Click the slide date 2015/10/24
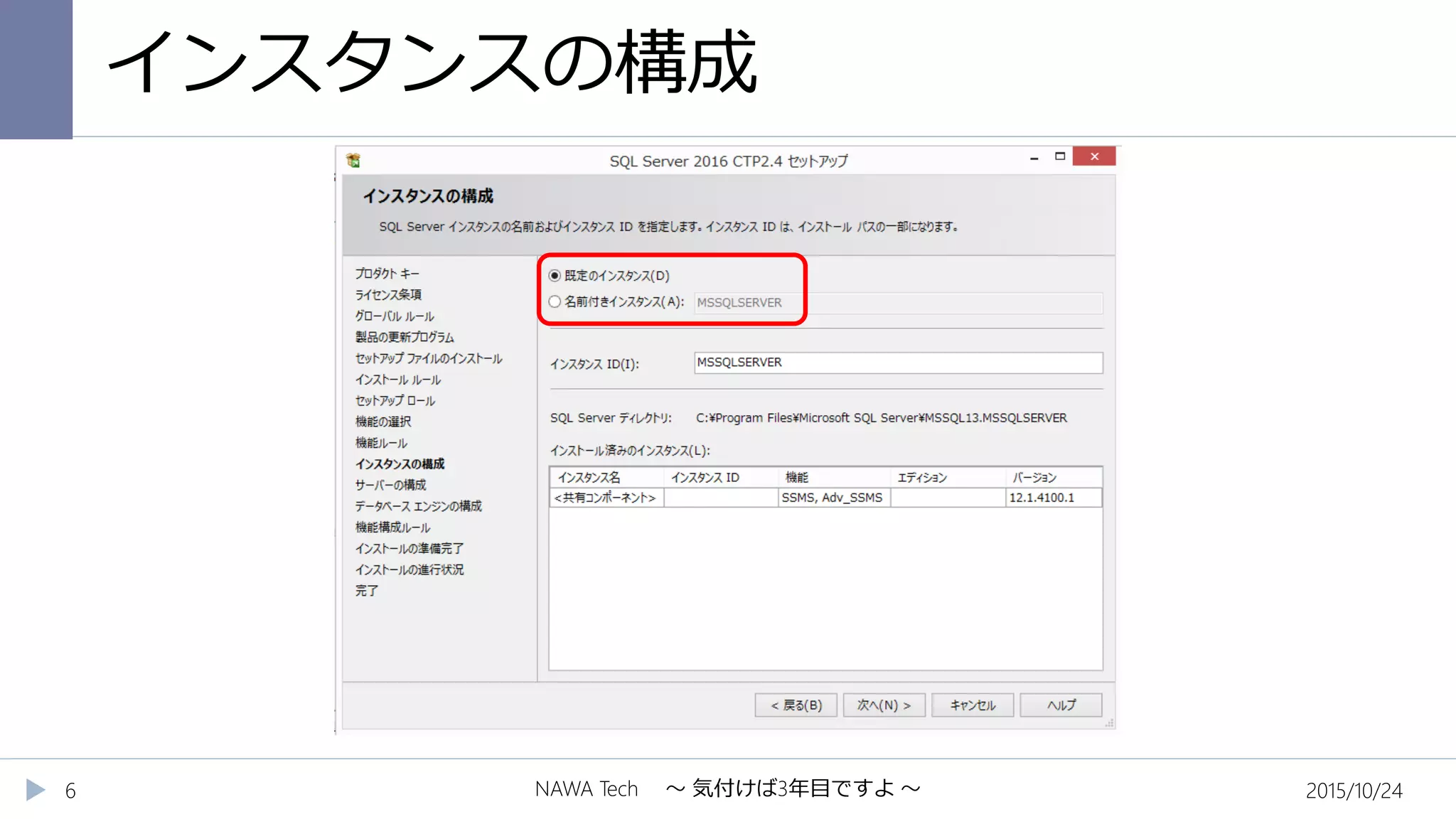Viewport: 1456px width, 819px height. (1354, 791)
